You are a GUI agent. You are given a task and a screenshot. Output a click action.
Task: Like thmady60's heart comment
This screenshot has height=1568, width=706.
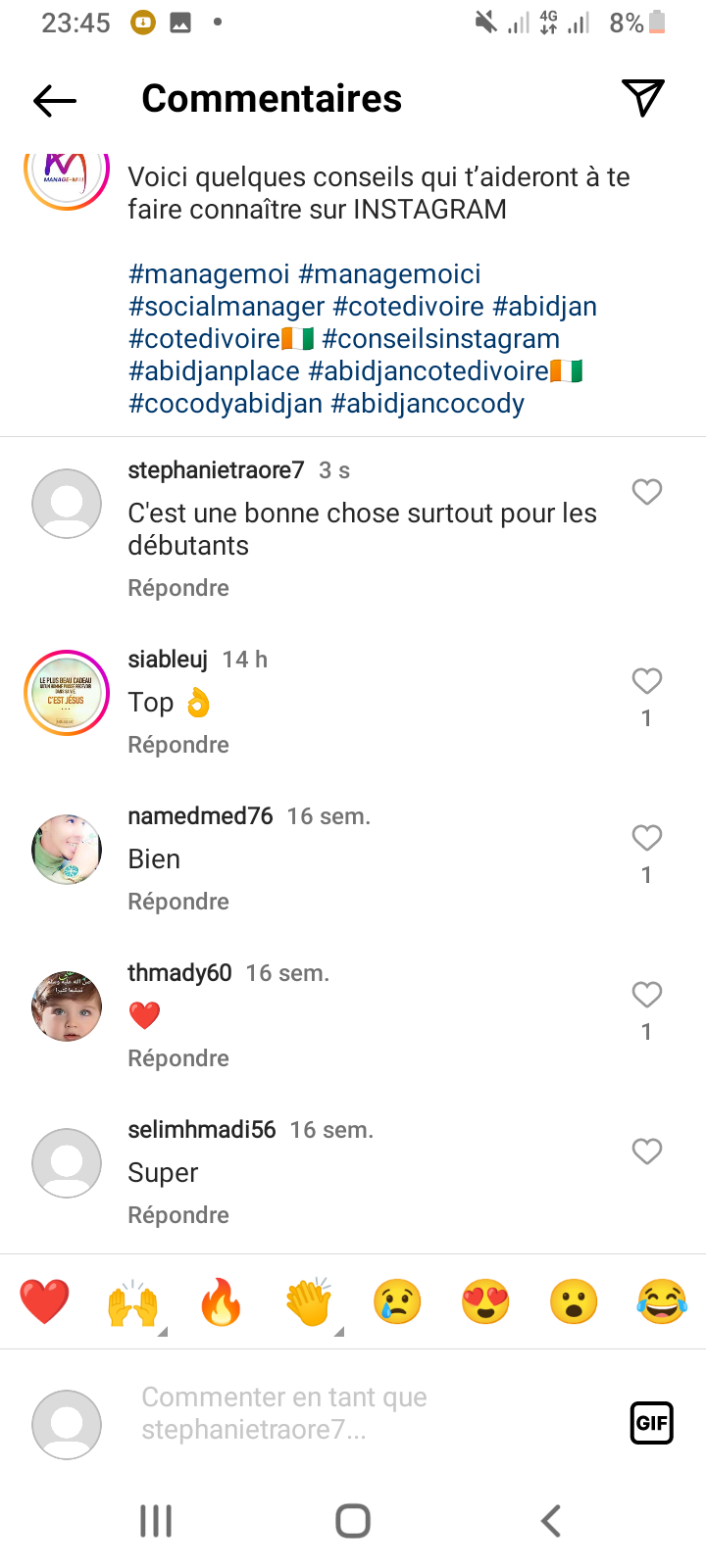coord(646,995)
